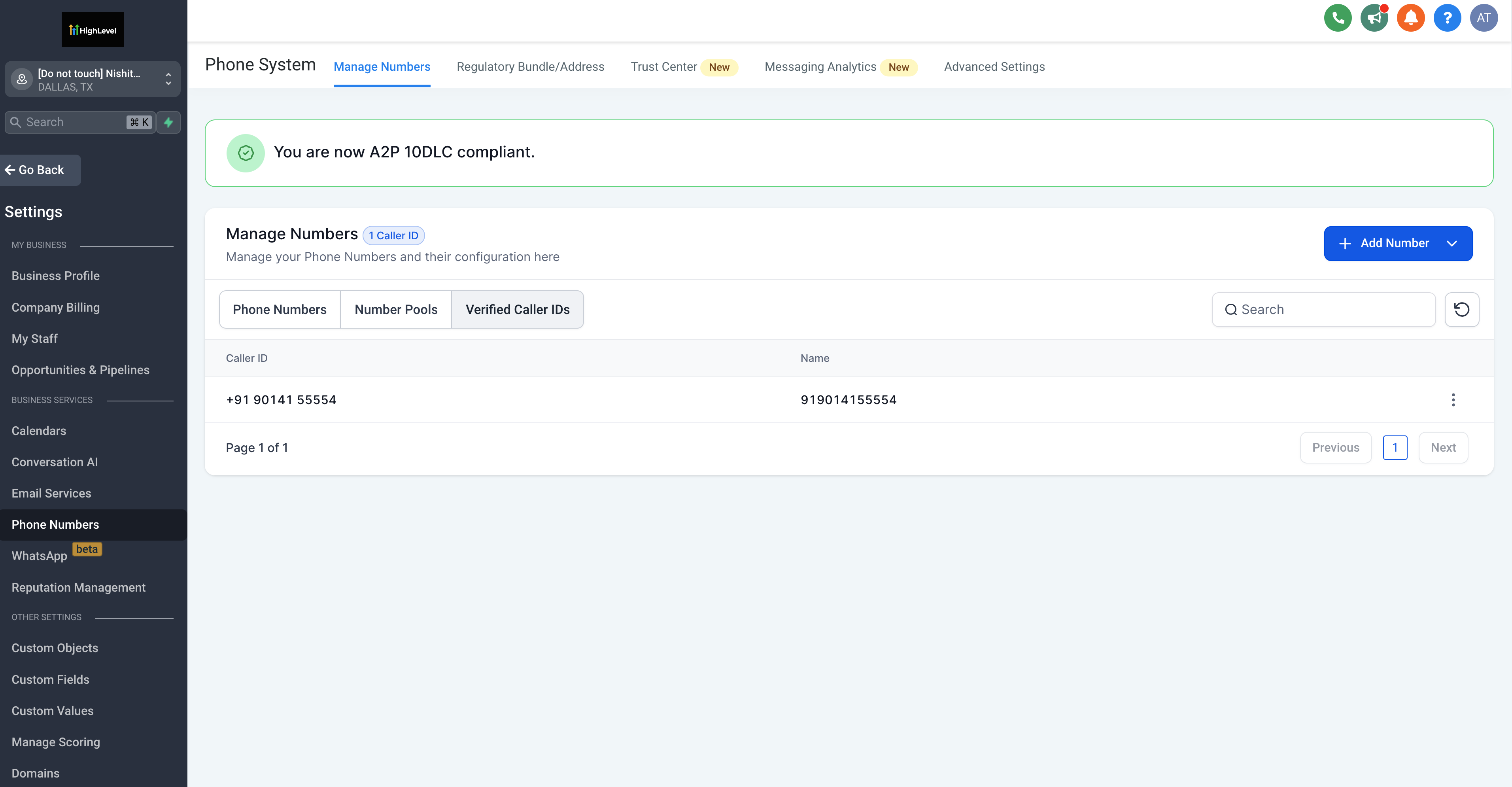Click the 1 Caller ID badge
Screen dimensions: 1512x787
click(393, 235)
